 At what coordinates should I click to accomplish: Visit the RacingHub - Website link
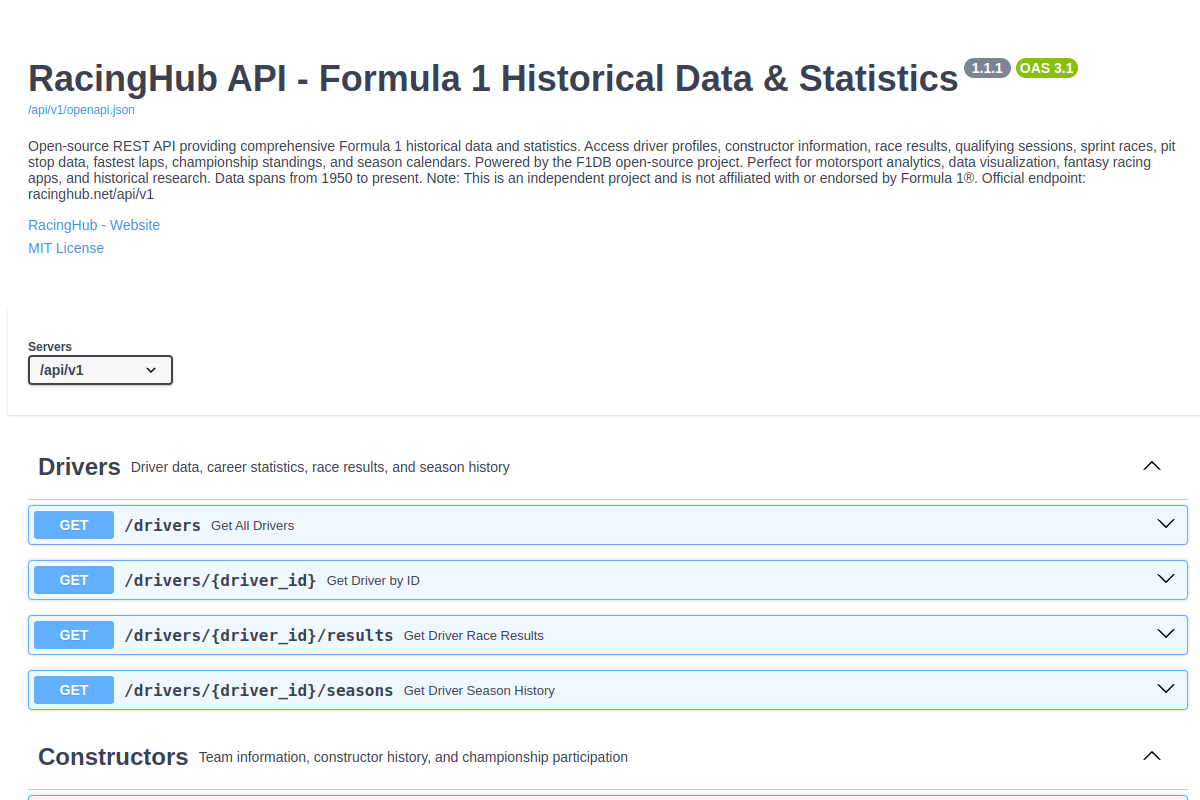(x=94, y=225)
